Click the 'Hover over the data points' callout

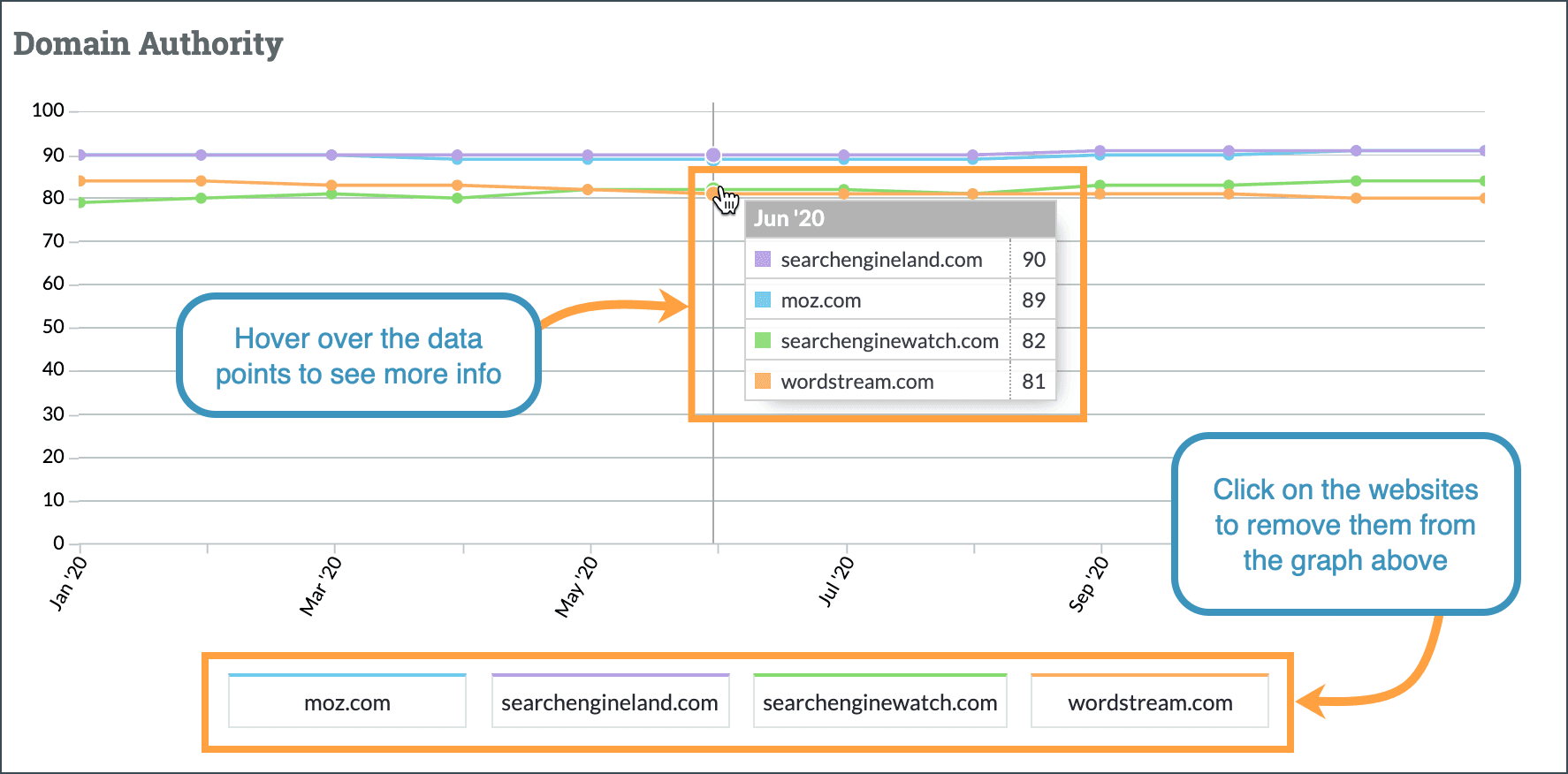click(x=358, y=356)
